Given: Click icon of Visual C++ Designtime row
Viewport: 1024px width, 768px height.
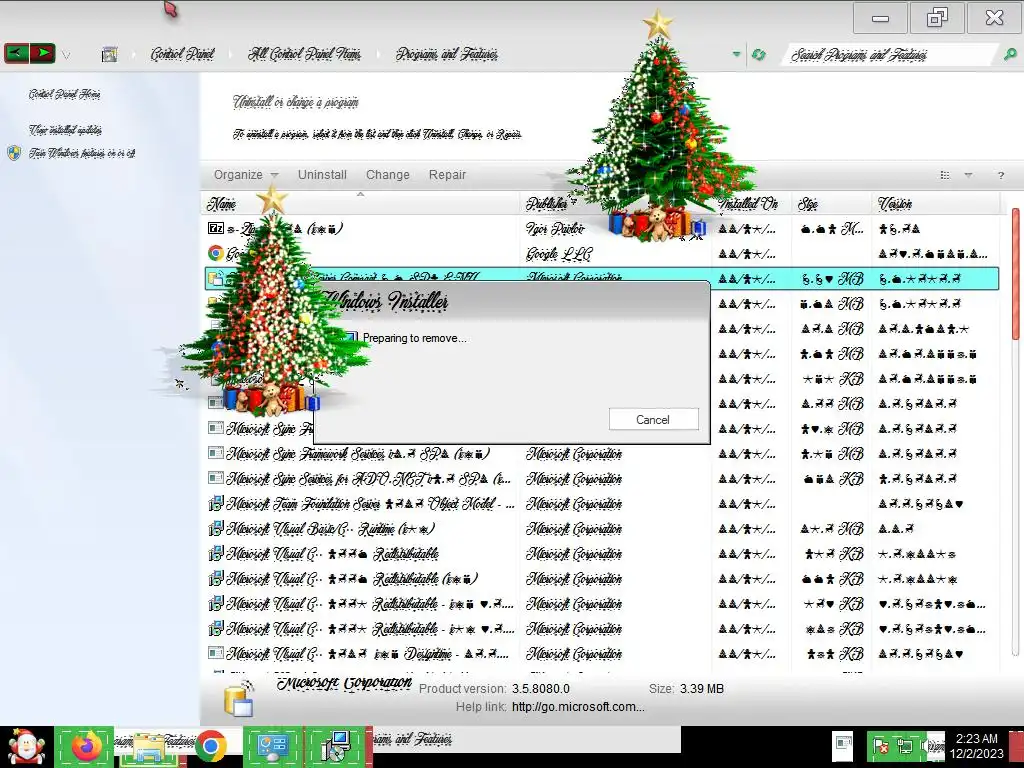Looking at the screenshot, I should [216, 653].
